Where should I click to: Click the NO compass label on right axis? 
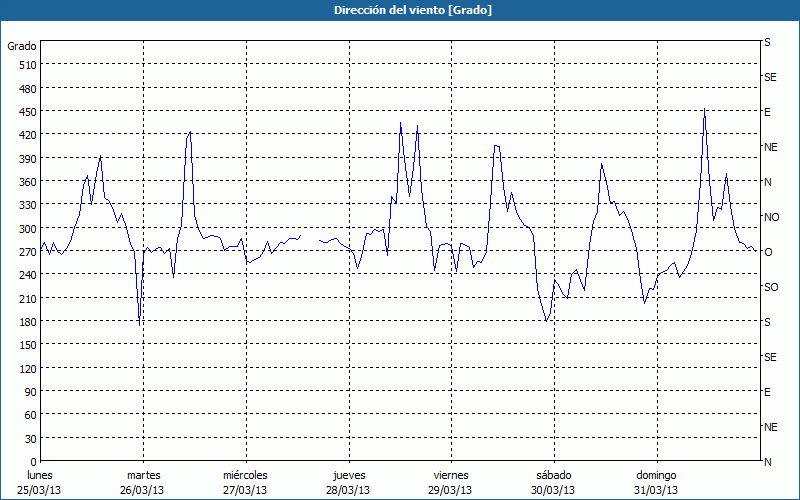(x=771, y=217)
